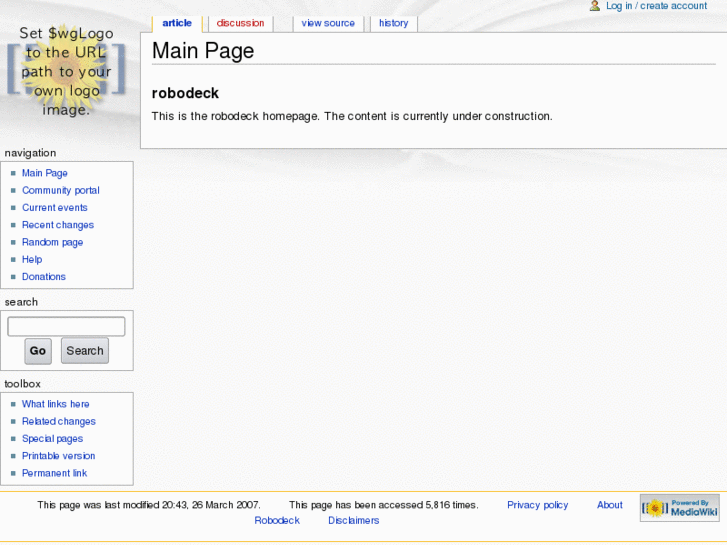Click the 'navigation' sidebar heading

tap(30, 153)
